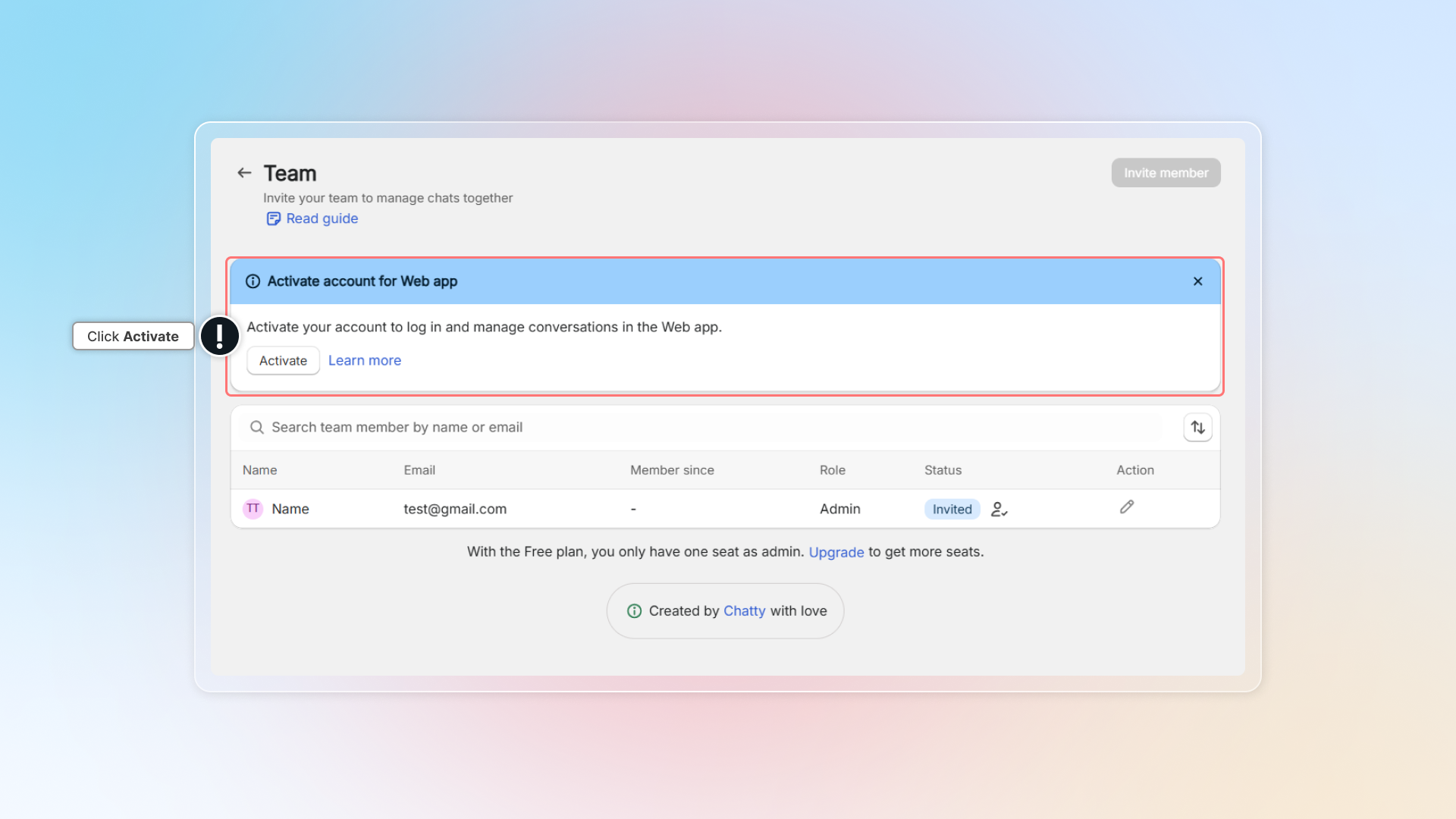Viewport: 1456px width, 819px height.
Task: Click the user check icon beside Invited
Action: 999,510
